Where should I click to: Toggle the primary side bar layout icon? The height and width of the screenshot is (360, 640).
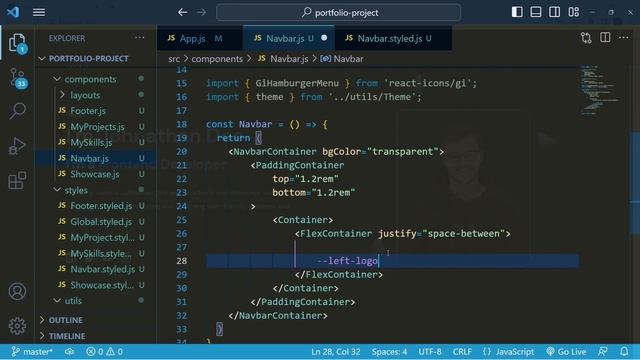[x=517, y=12]
